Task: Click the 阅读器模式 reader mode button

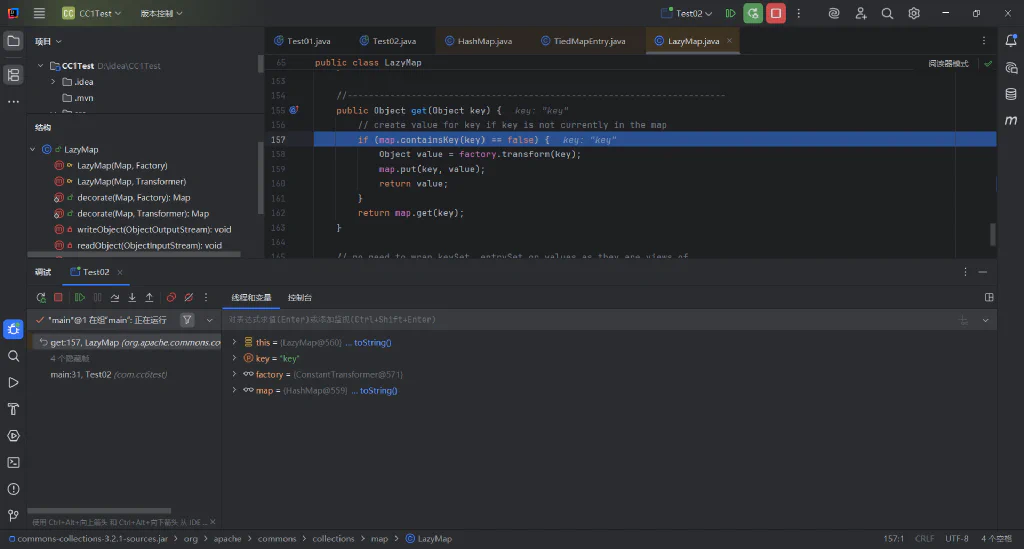Action: [x=948, y=63]
